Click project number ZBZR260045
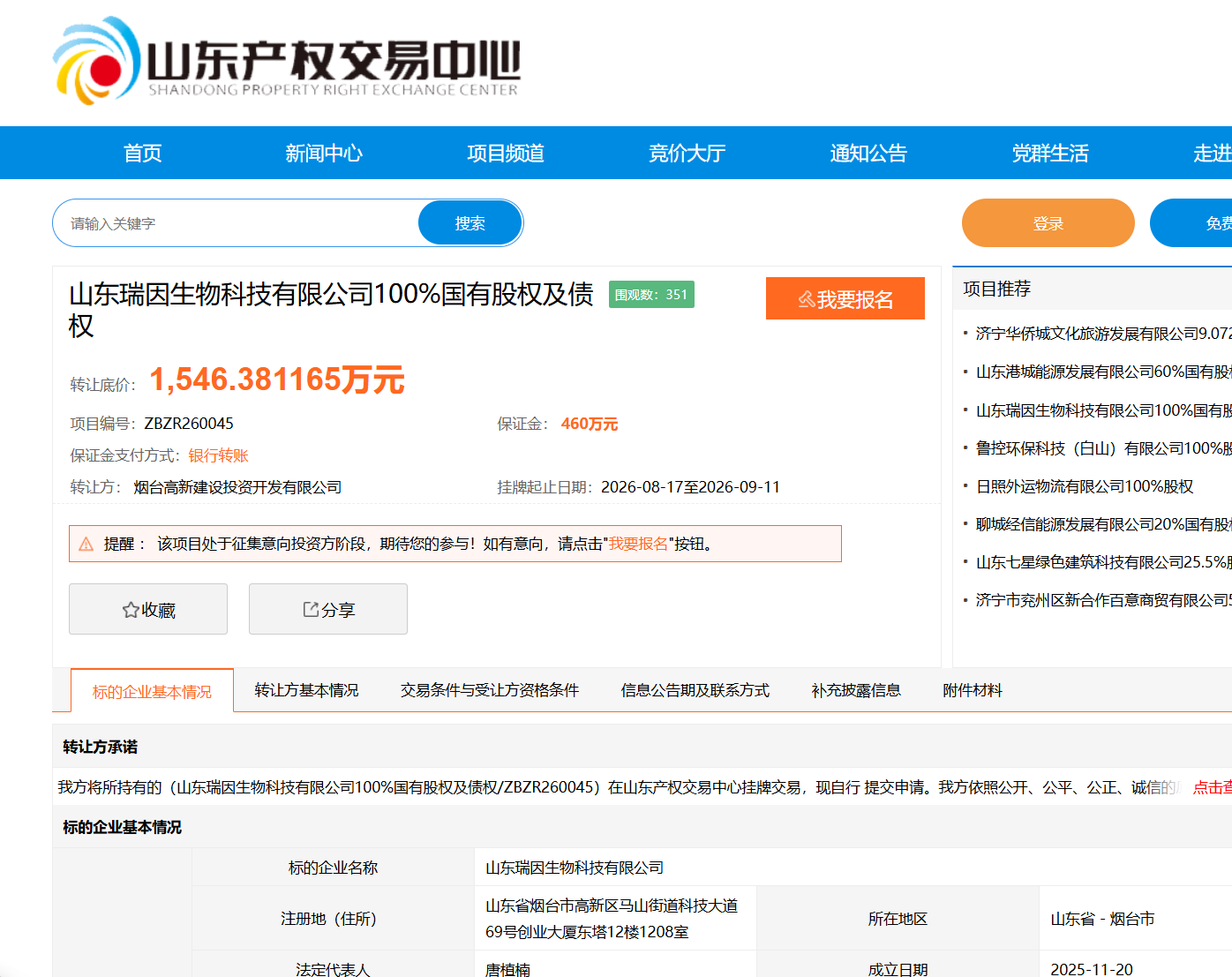 pyautogui.click(x=189, y=424)
